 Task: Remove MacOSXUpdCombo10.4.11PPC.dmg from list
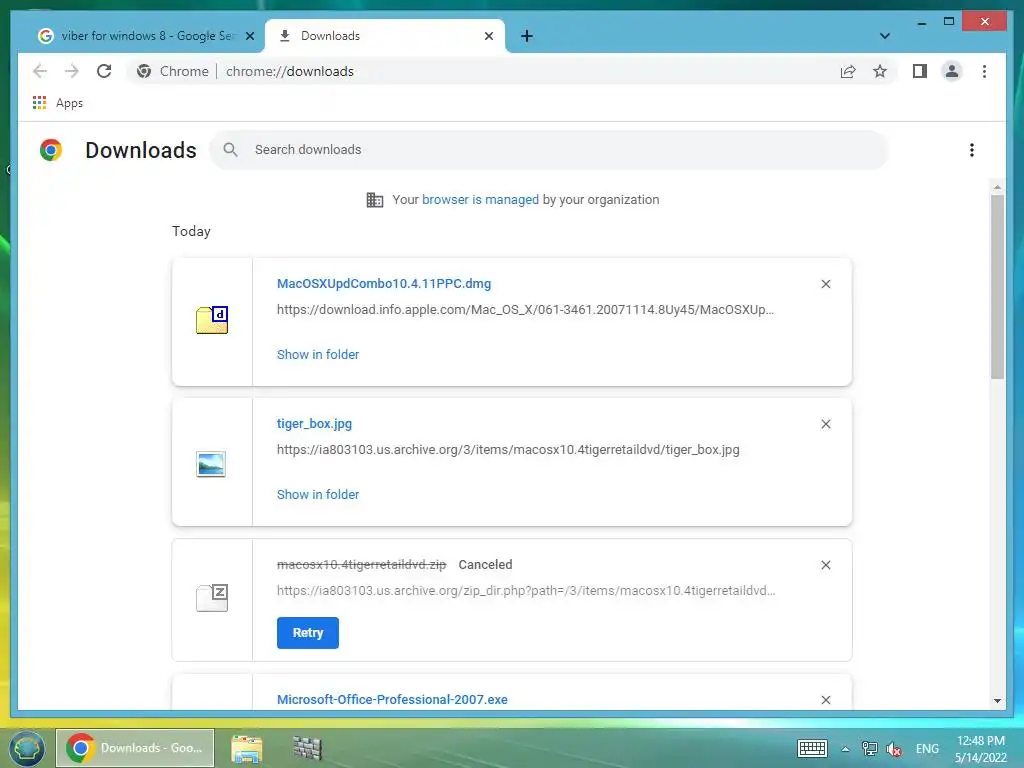coord(825,284)
